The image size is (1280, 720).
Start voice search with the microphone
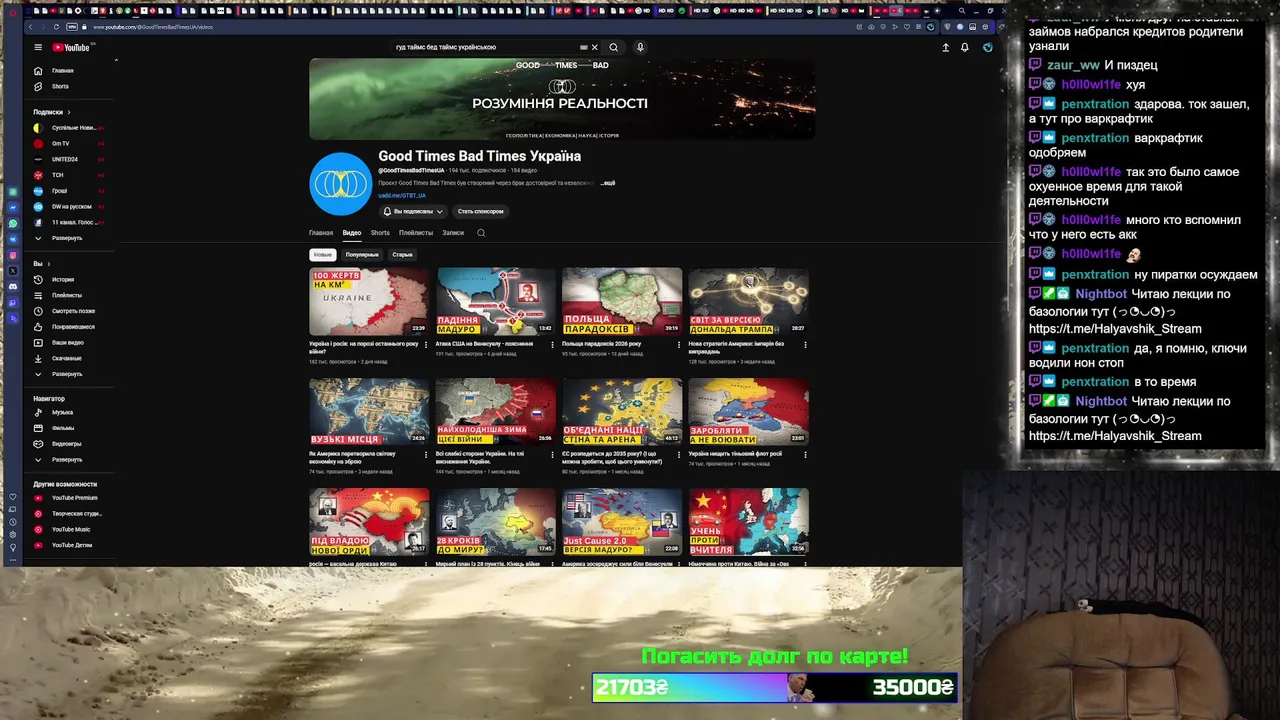640,47
